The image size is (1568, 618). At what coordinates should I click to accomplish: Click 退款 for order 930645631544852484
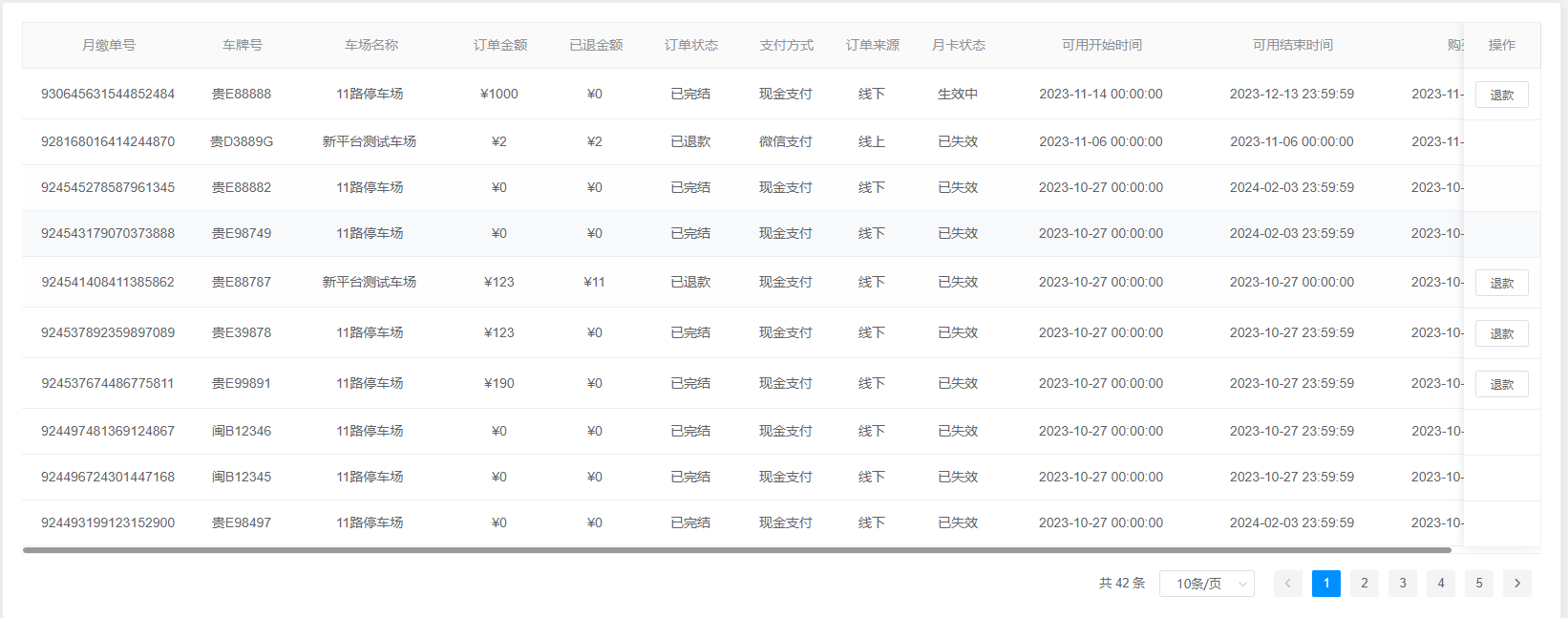pos(1501,95)
